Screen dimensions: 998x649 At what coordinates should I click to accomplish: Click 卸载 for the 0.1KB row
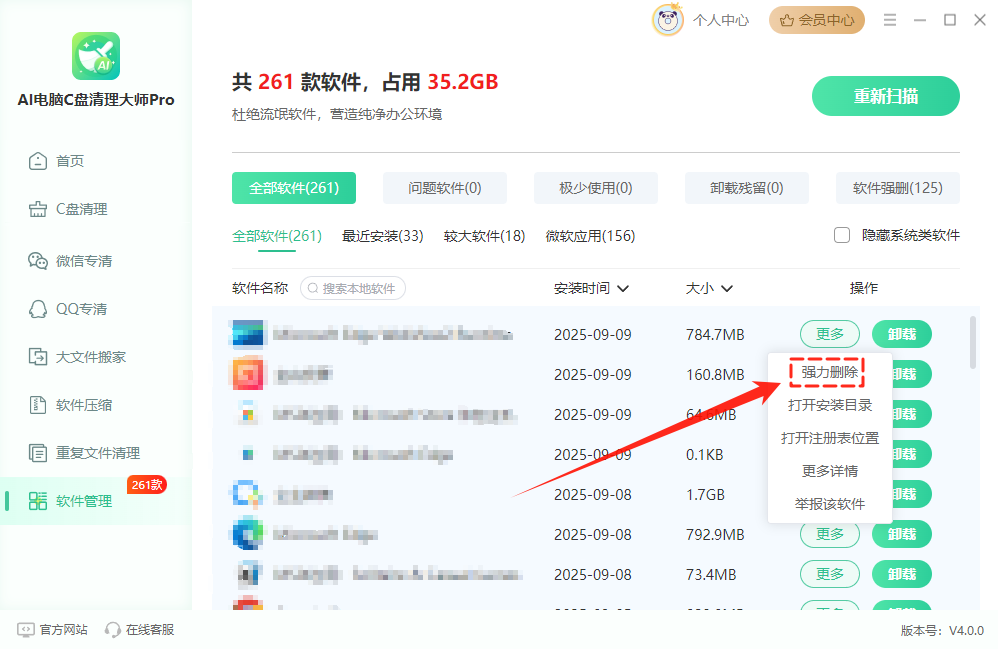[x=911, y=454]
